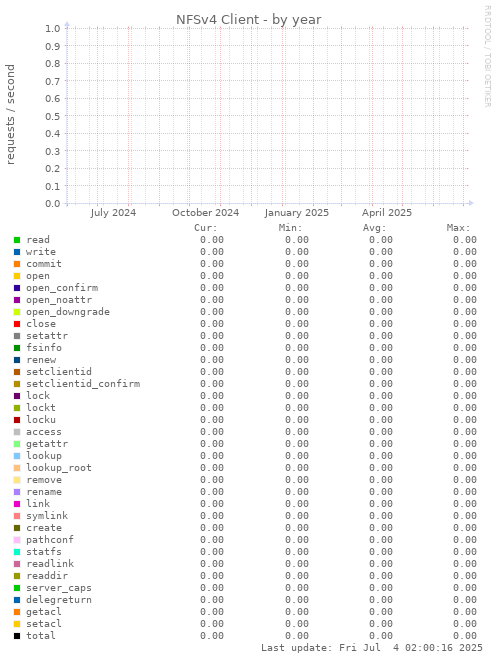Select the April 2025 axis label
This screenshot has height=660, width=497.
click(387, 213)
